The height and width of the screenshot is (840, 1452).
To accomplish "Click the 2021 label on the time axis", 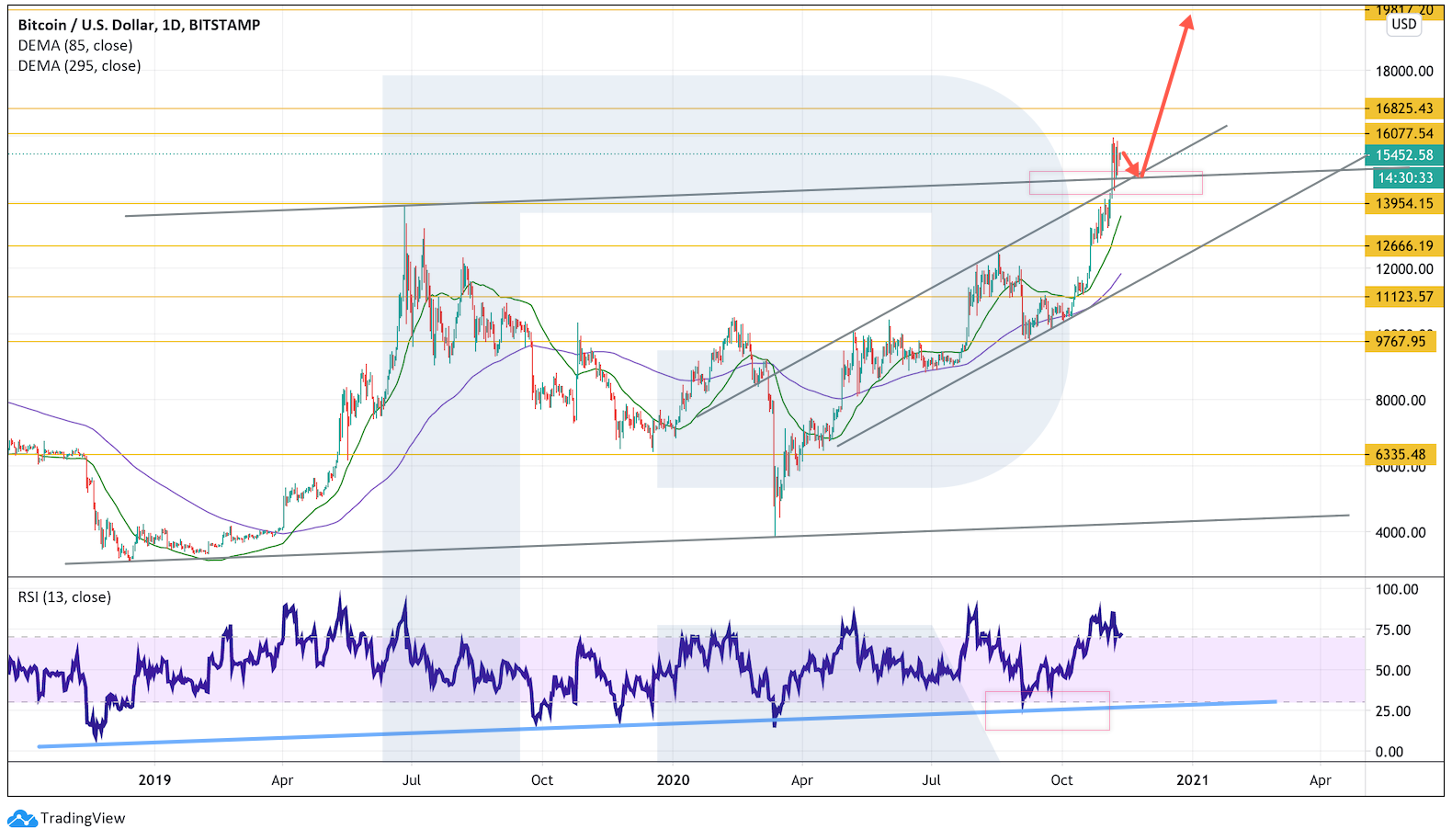I will point(1192,780).
